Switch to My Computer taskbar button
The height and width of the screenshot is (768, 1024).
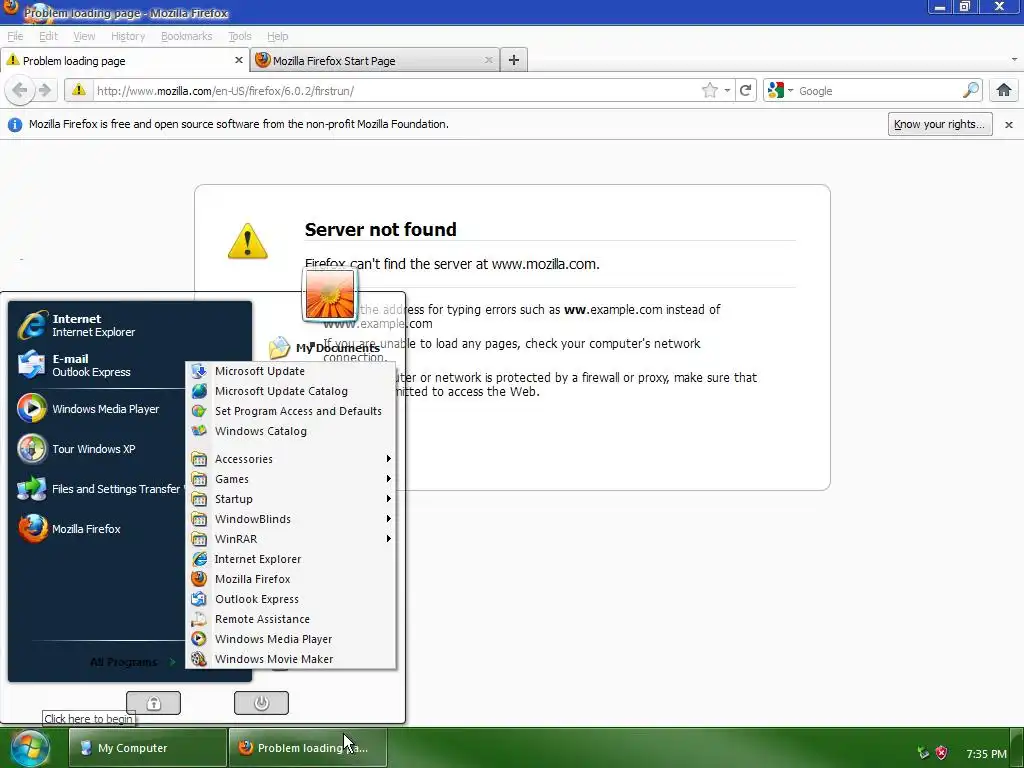pos(148,748)
